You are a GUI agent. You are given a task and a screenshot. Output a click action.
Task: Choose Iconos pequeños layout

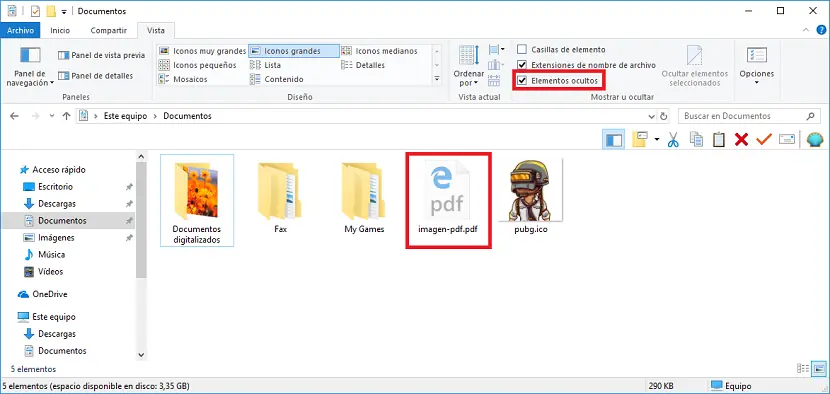tap(198, 65)
